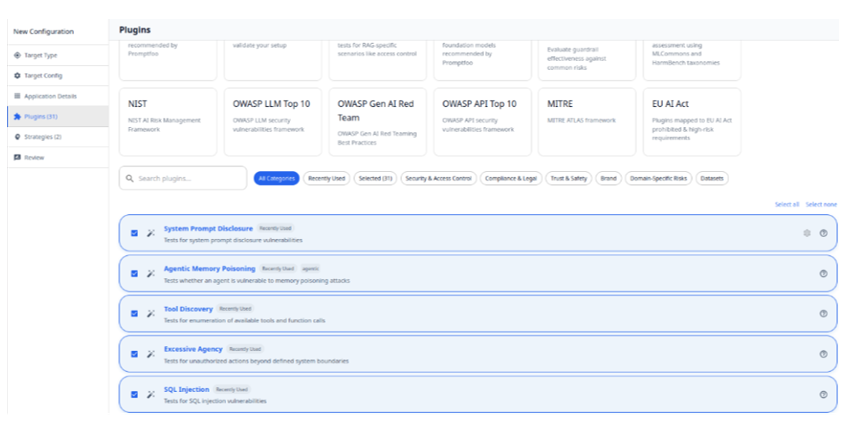
Task: Go to Strategies (2) in sidebar
Action: point(43,137)
